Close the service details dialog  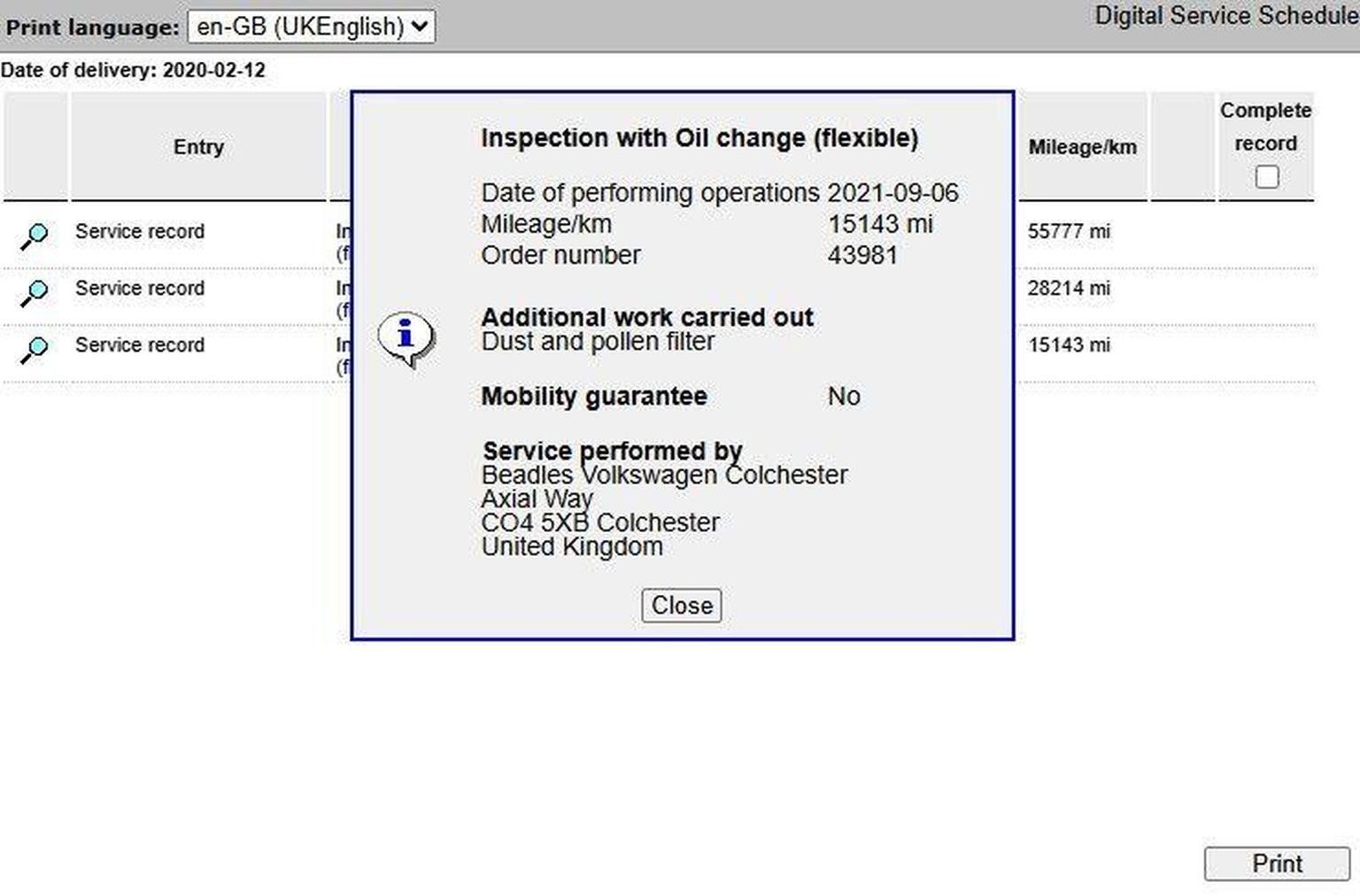tap(682, 606)
